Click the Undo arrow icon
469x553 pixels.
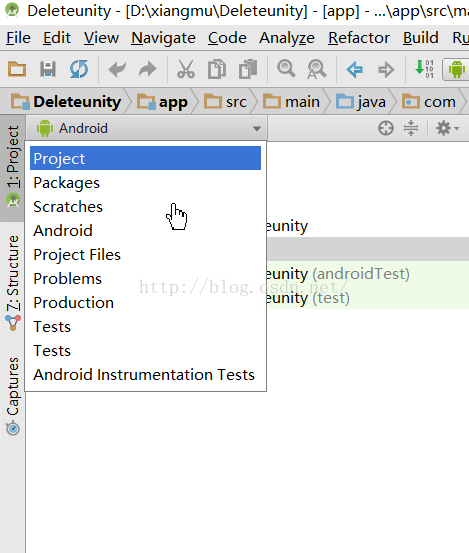(x=117, y=69)
